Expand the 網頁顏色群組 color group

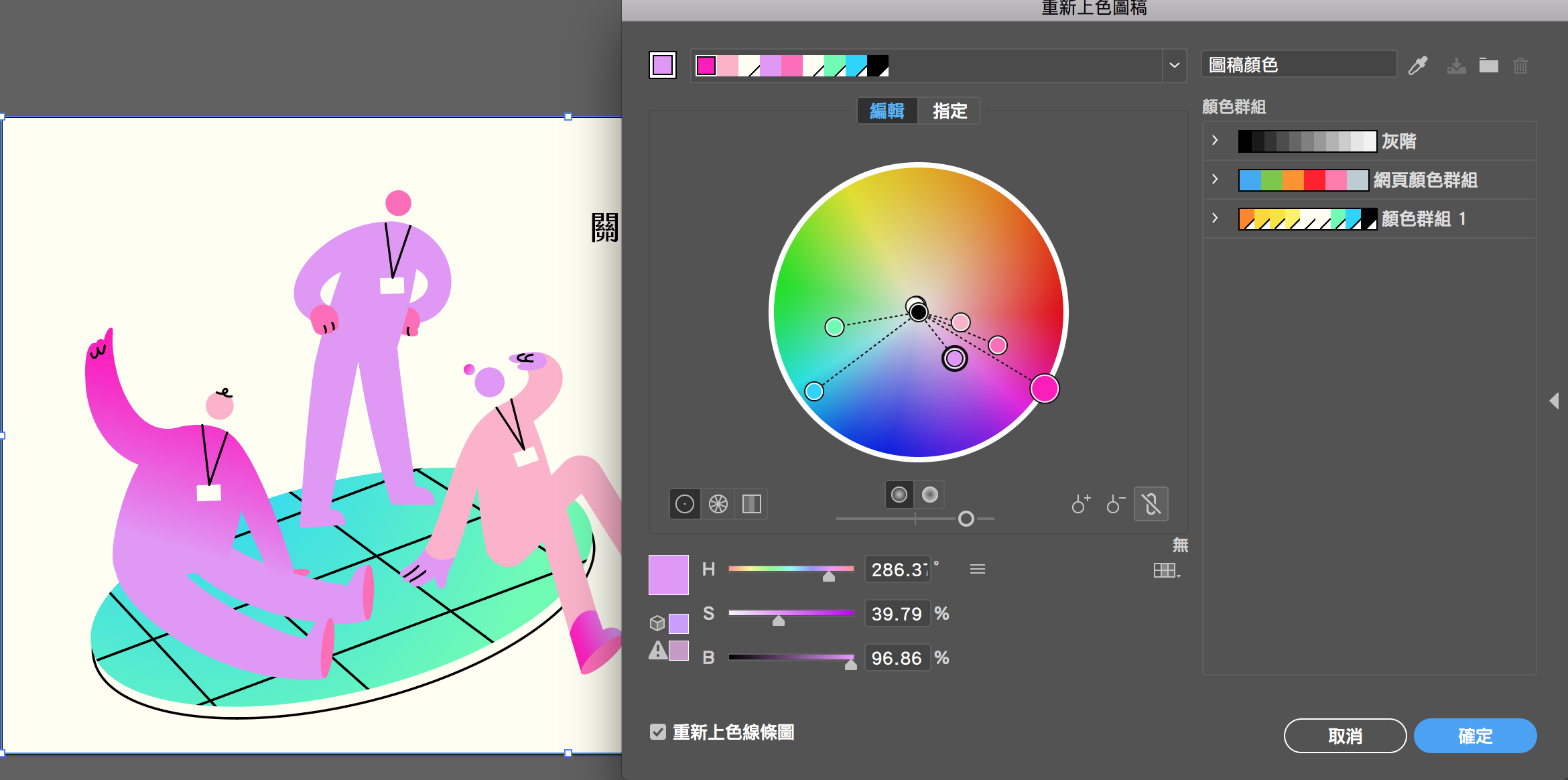coord(1215,179)
